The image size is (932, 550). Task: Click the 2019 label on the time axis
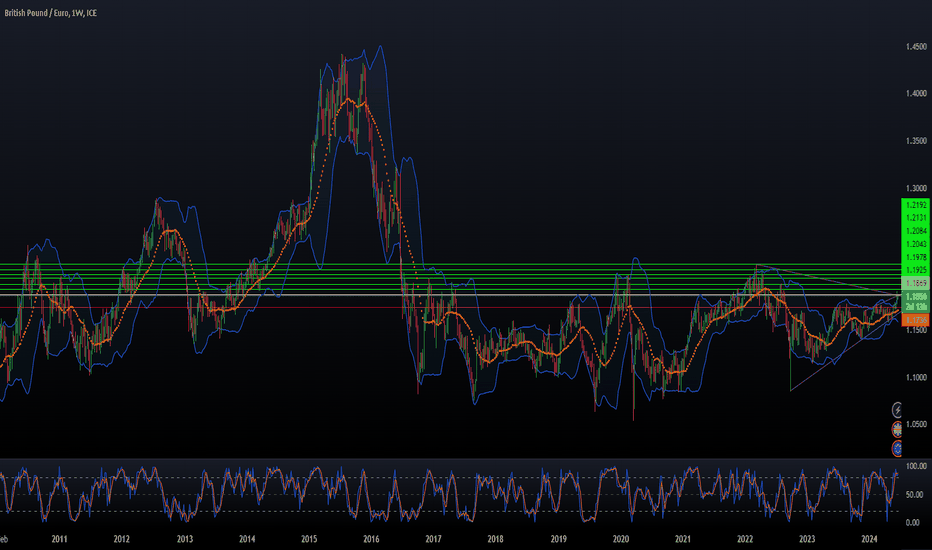pos(559,539)
